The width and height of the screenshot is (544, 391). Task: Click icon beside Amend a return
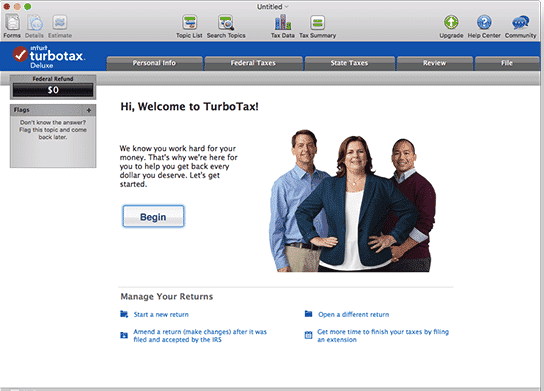(124, 335)
